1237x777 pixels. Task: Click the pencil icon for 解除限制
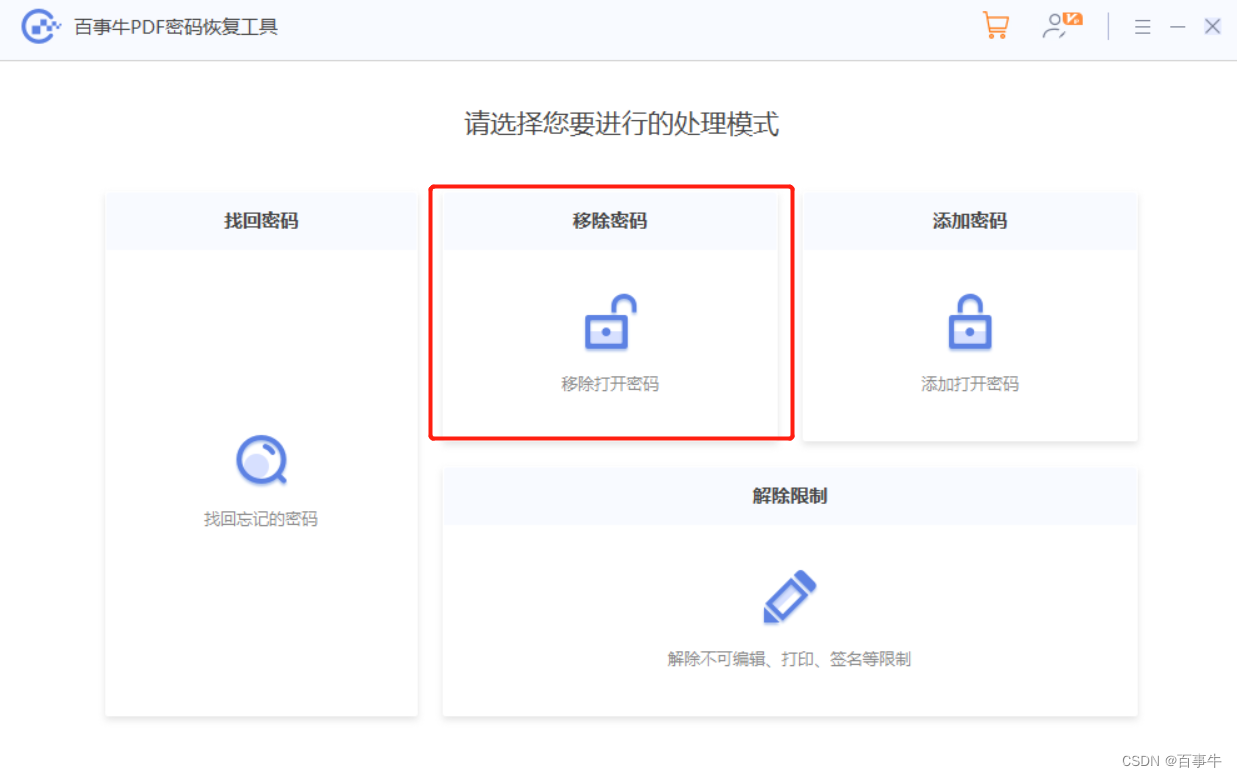[789, 597]
